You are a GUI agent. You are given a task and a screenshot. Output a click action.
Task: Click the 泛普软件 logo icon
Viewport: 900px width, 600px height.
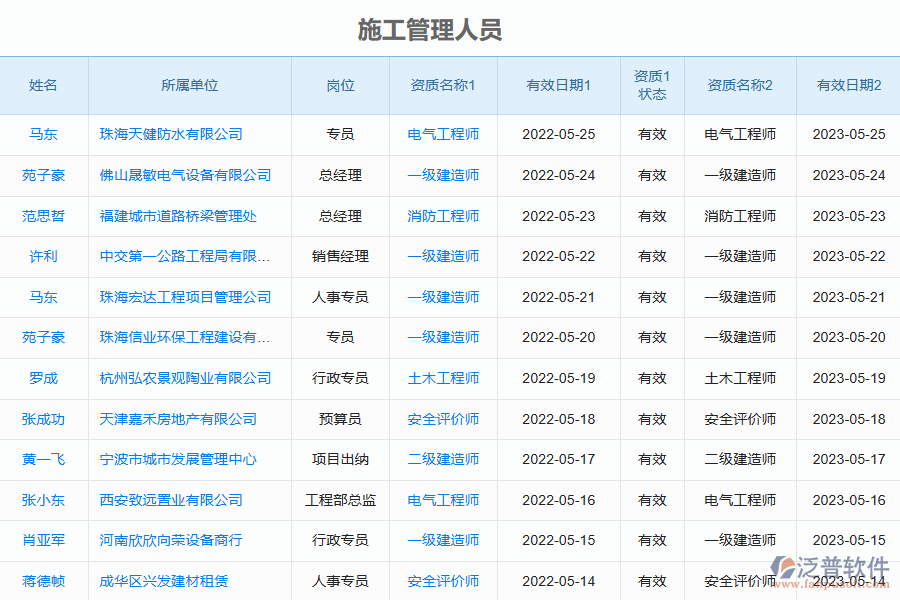pyautogui.click(x=784, y=568)
